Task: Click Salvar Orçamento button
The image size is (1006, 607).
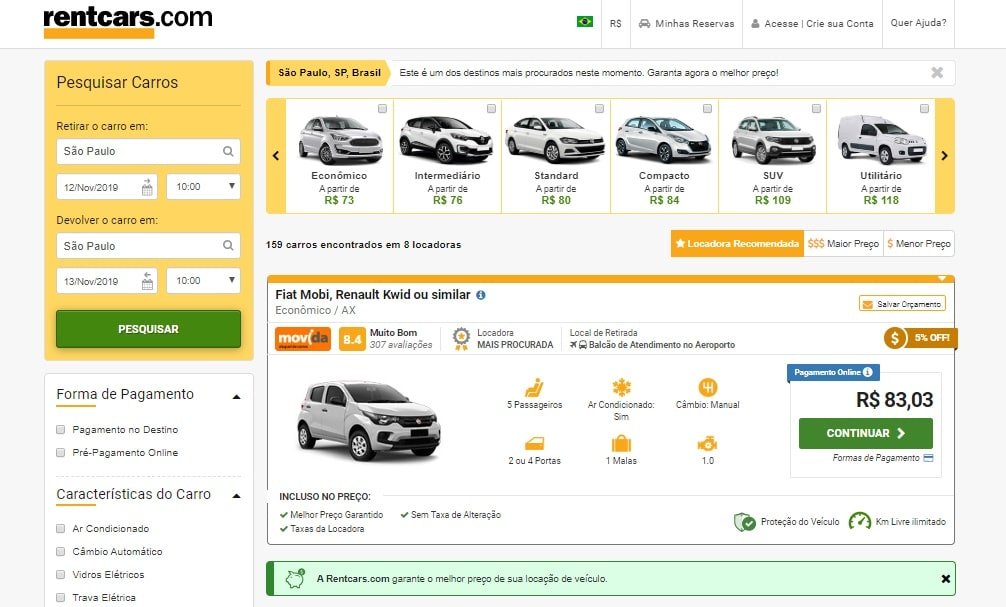Action: pyautogui.click(x=902, y=304)
